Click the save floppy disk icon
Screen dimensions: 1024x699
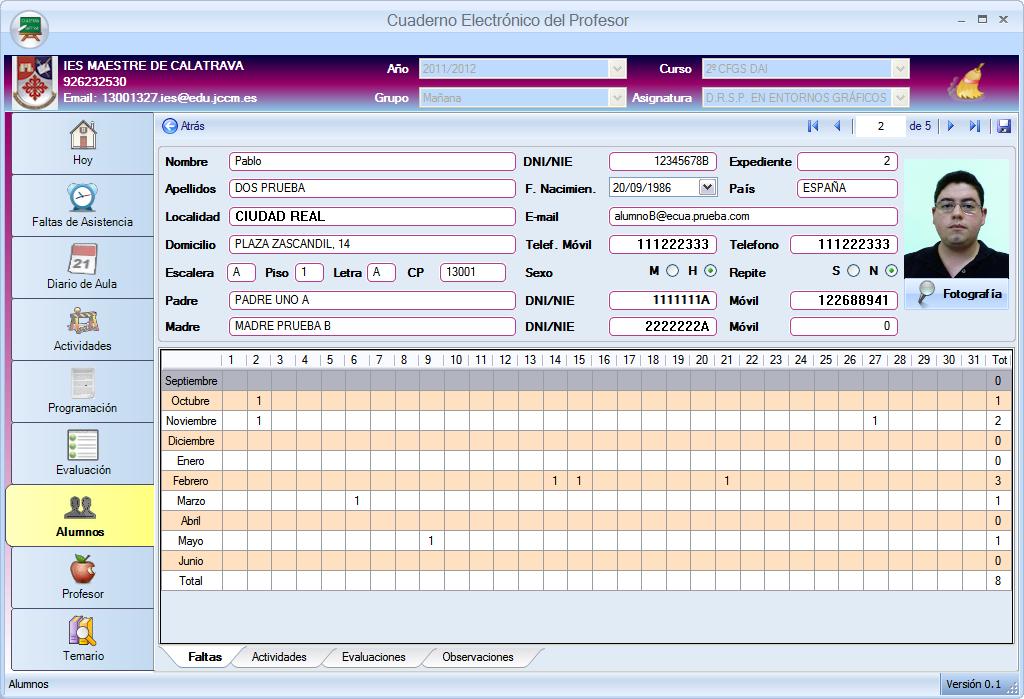1004,126
